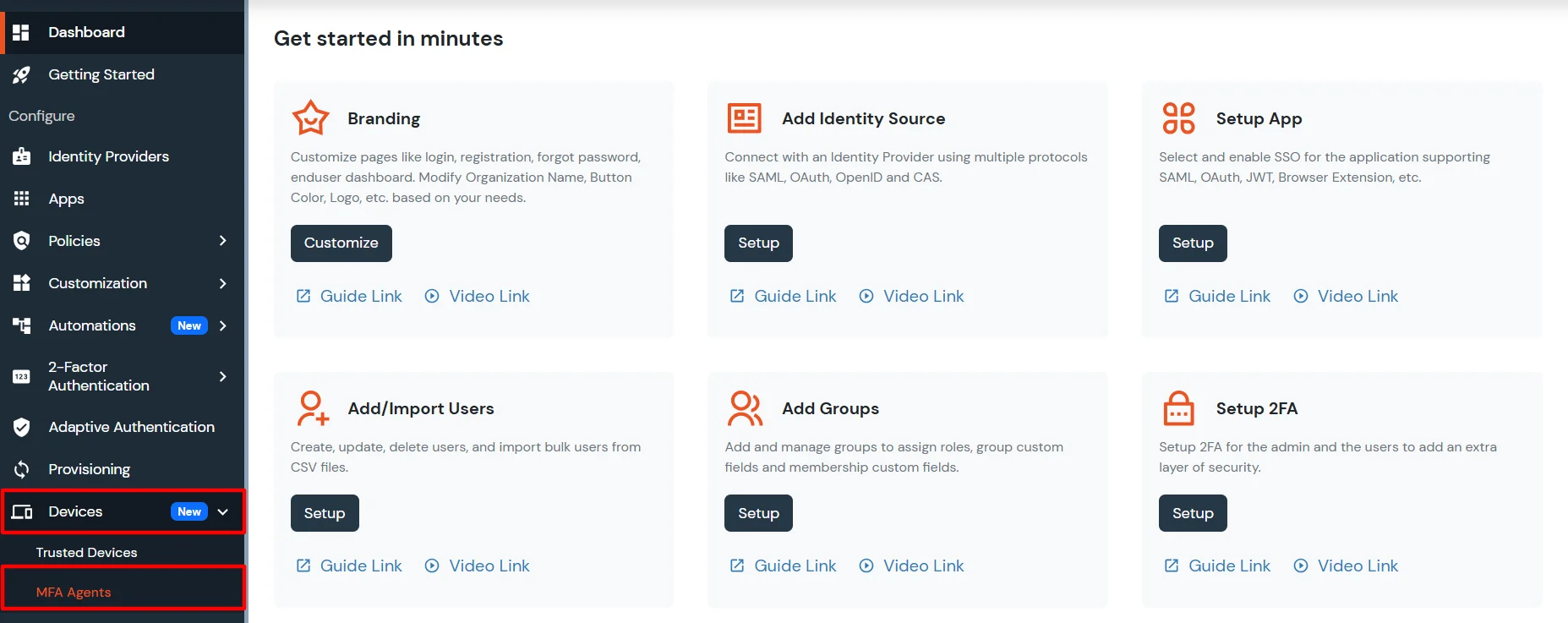Open Setup 2FA Video Link
The height and width of the screenshot is (623, 1568).
(1358, 566)
